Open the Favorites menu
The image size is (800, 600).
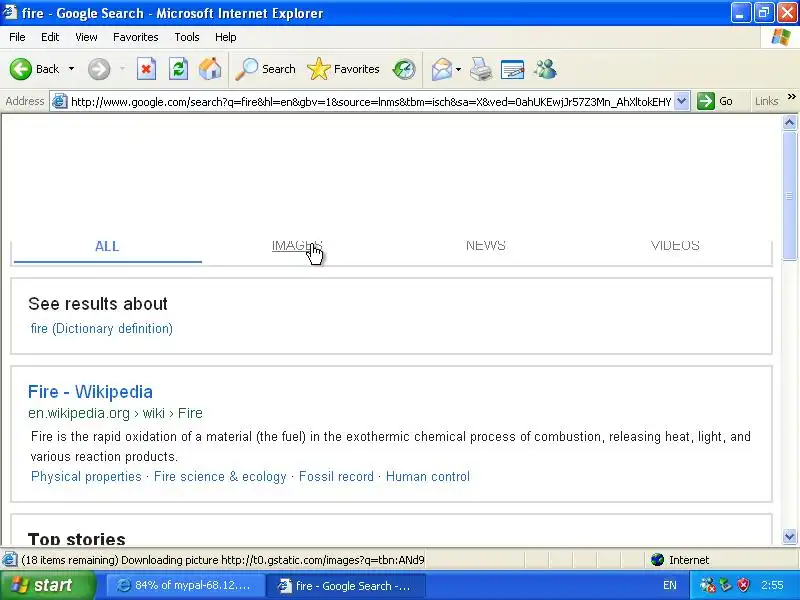click(136, 37)
